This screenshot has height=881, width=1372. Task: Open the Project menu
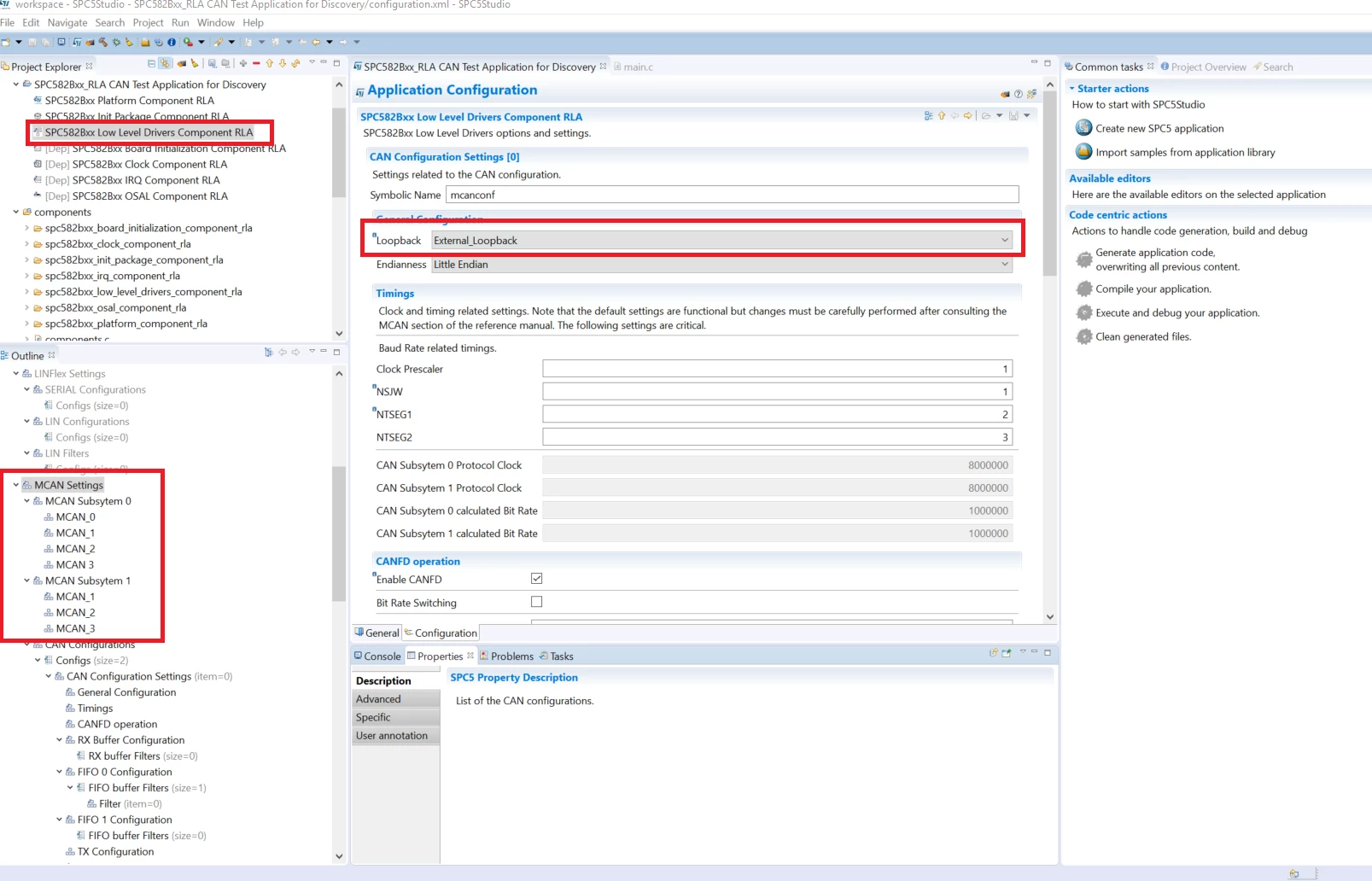pos(148,23)
